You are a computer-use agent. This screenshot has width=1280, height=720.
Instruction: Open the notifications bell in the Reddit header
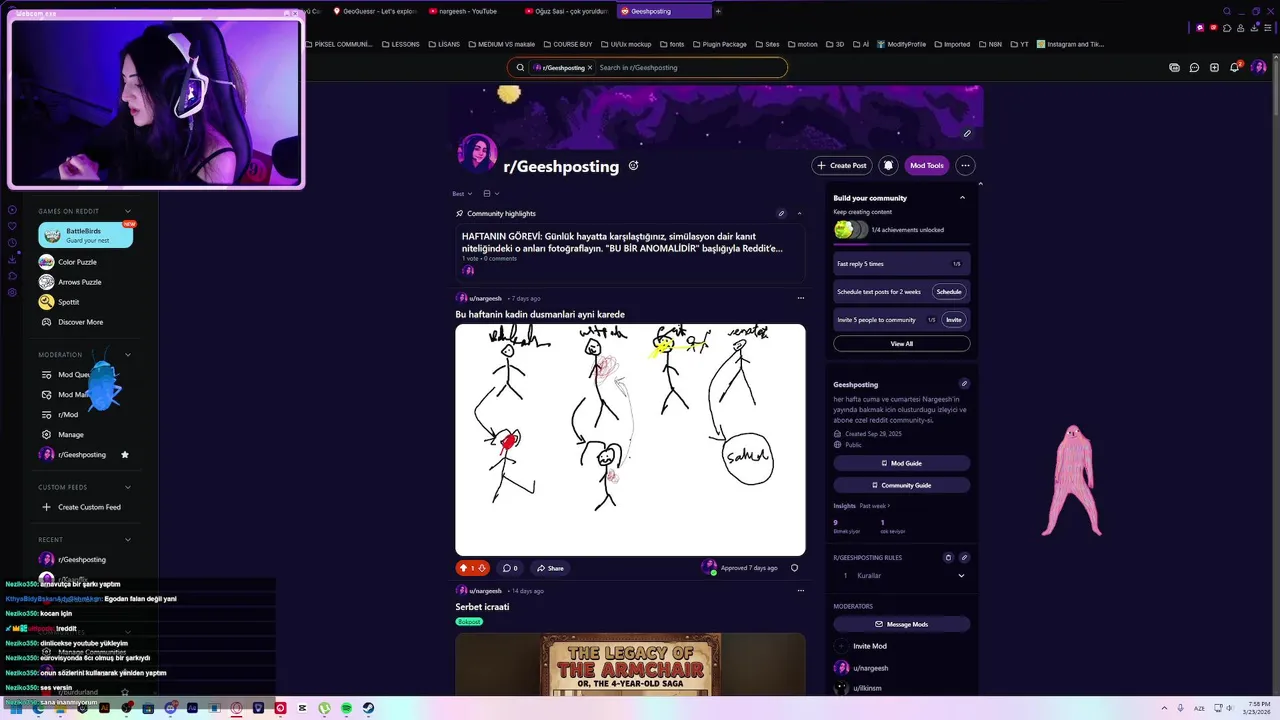(x=1235, y=67)
